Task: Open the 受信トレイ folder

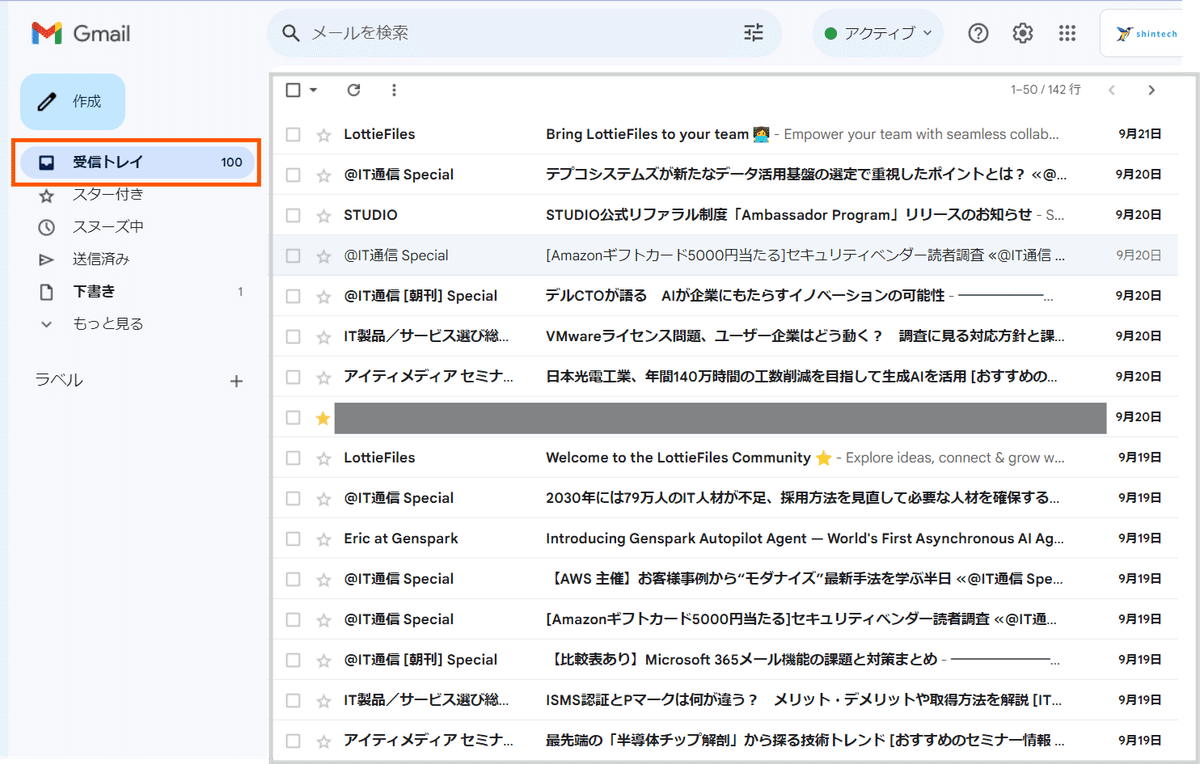Action: click(138, 162)
